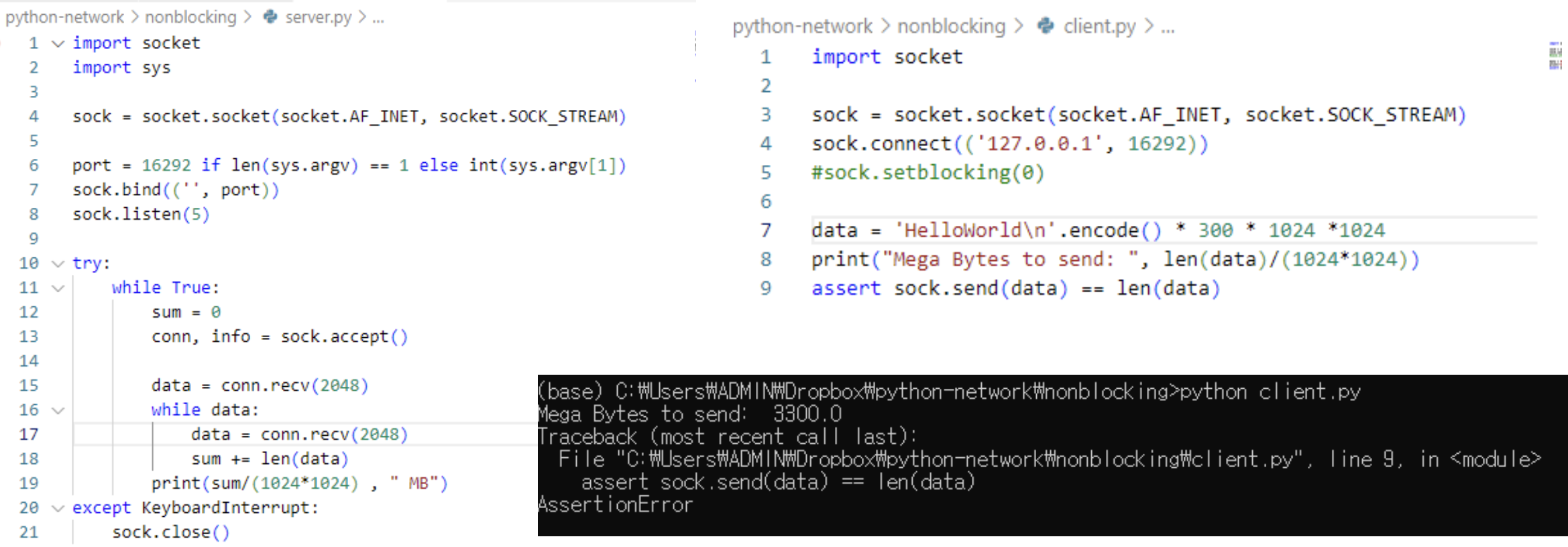Click '#sock.setblocking(0)' comment in client.py
Screen dimensions: 1568x547
[x=928, y=173]
